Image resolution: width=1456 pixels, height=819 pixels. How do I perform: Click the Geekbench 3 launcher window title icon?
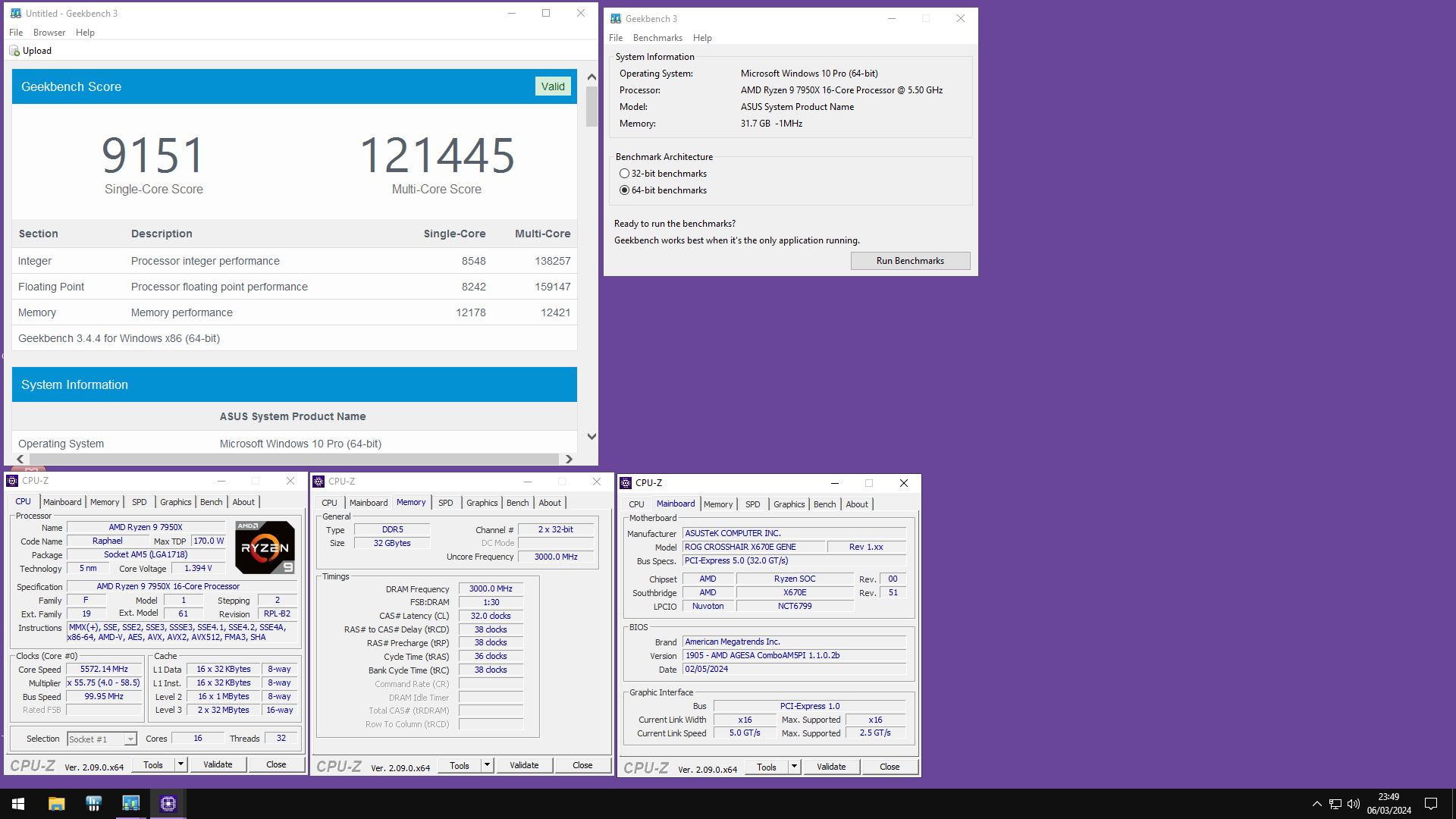tap(616, 19)
